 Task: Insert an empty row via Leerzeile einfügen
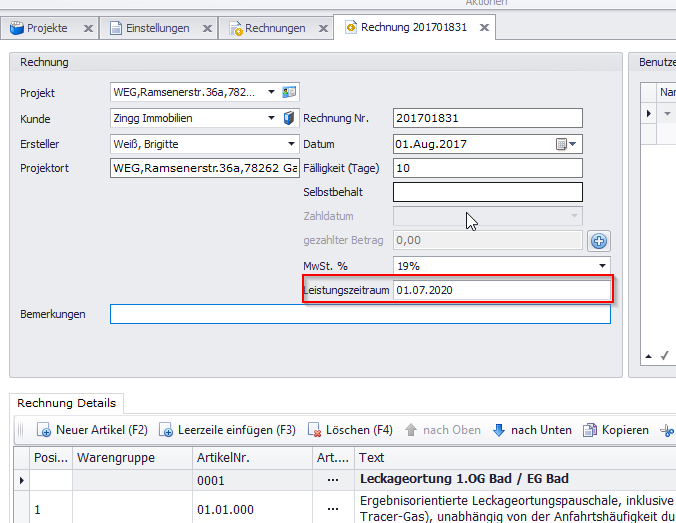[x=227, y=430]
